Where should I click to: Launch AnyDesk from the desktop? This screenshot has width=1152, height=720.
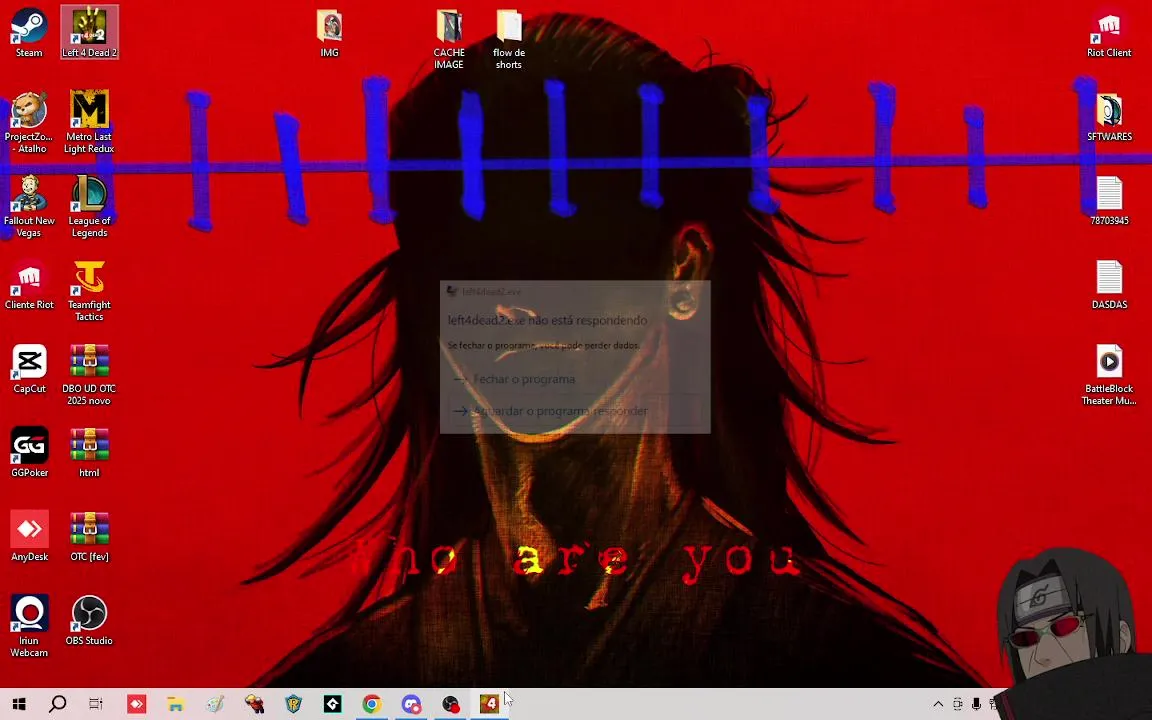(29, 536)
